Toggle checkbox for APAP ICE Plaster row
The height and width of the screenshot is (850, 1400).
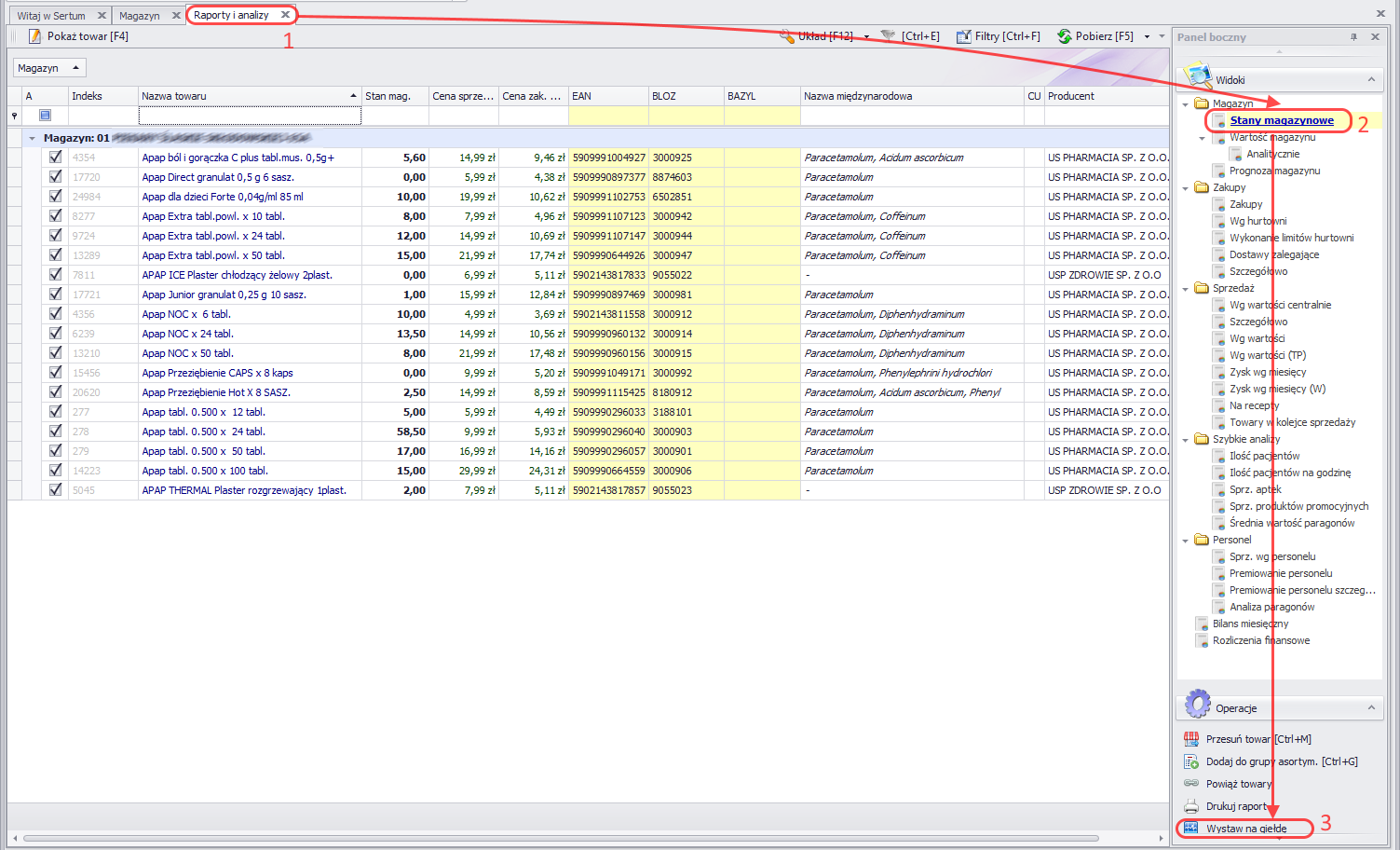pyautogui.click(x=55, y=275)
